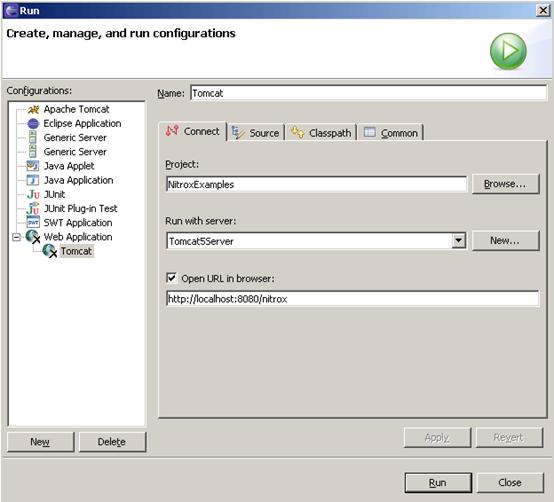Click the URL field containing localhost:8080/nitrox
Image resolution: width=554 pixels, height=502 pixels.
(352, 299)
